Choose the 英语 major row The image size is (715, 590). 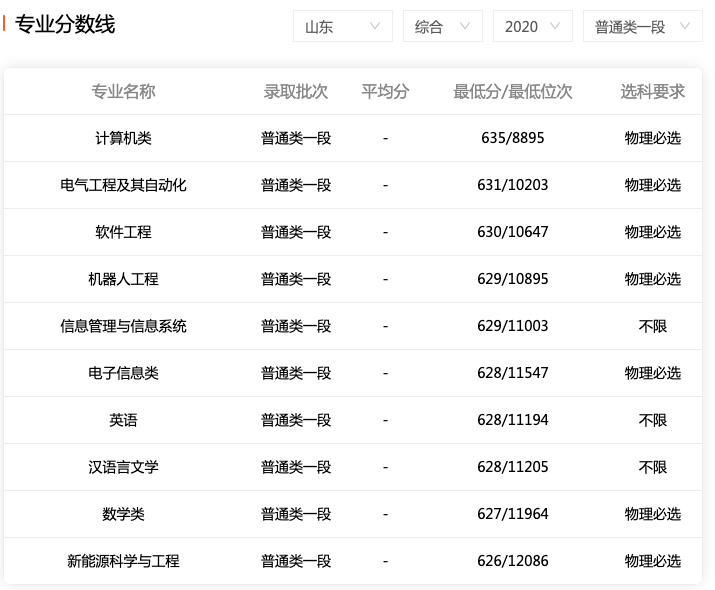pos(123,420)
